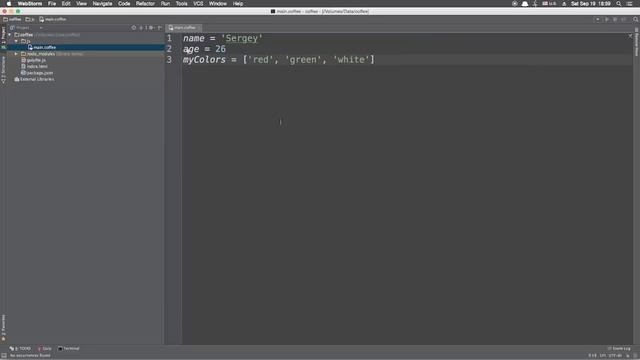The width and height of the screenshot is (640, 360).
Task: Click the coffee breadcrumb in navigation bar
Action: coord(12,19)
